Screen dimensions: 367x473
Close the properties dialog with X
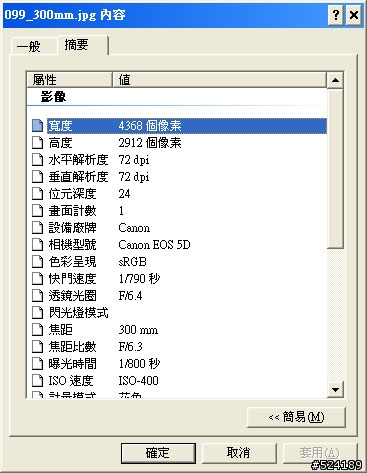click(x=354, y=15)
